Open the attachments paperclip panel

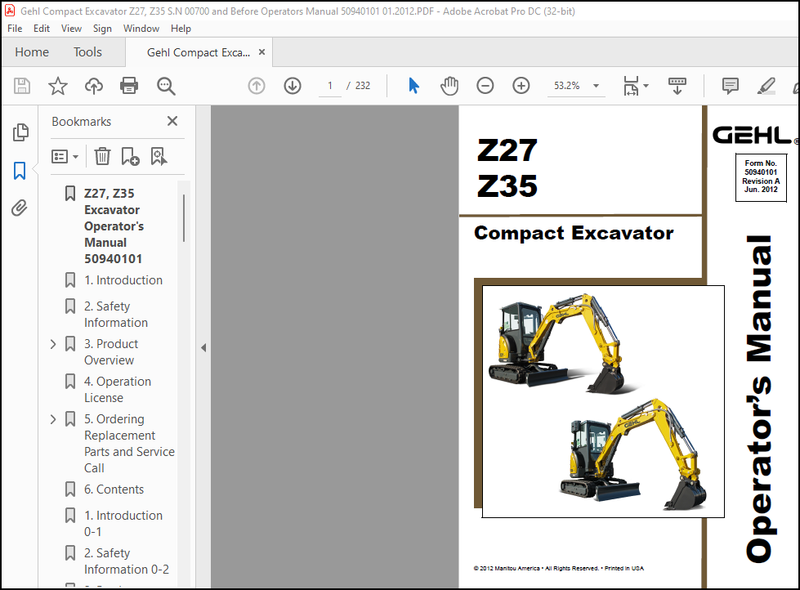point(21,206)
